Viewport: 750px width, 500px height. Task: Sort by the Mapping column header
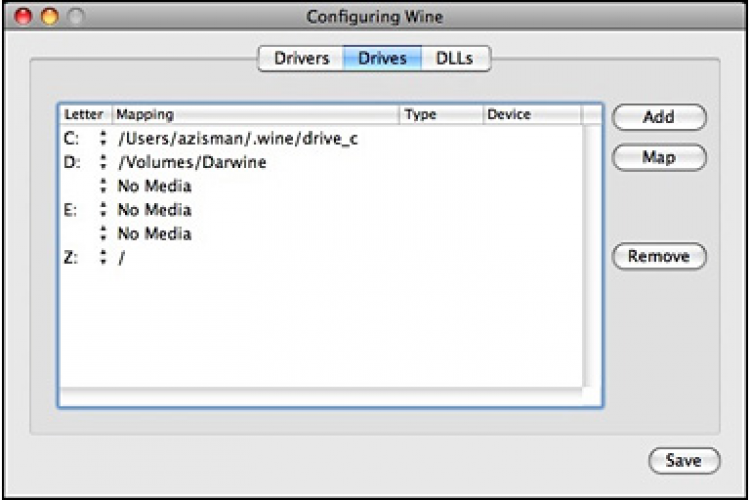click(x=256, y=114)
